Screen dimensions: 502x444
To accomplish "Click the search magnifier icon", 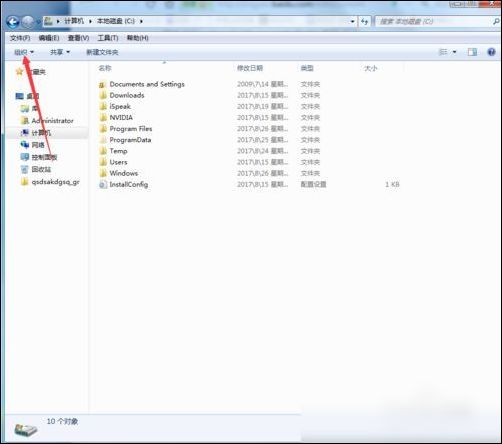I will 496,22.
